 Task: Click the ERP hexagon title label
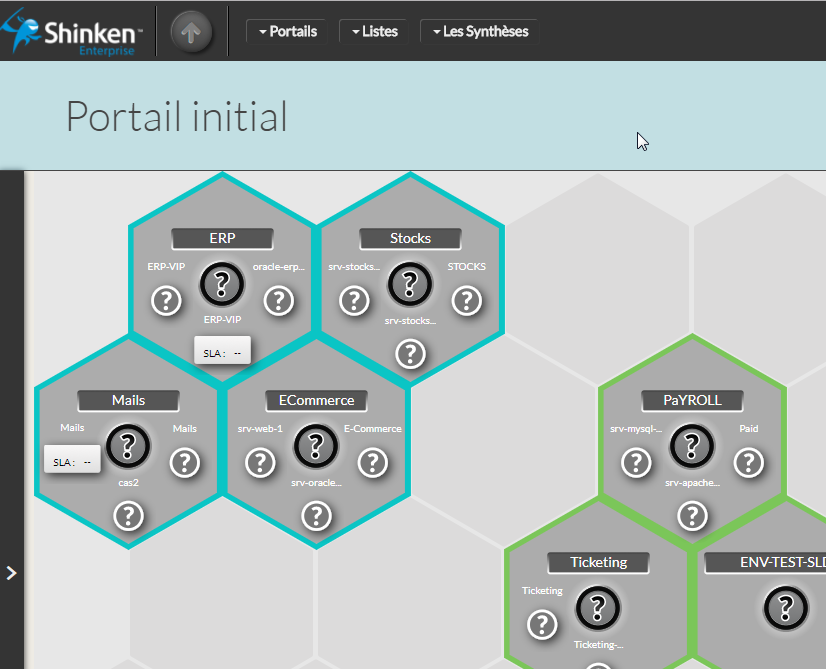point(222,238)
